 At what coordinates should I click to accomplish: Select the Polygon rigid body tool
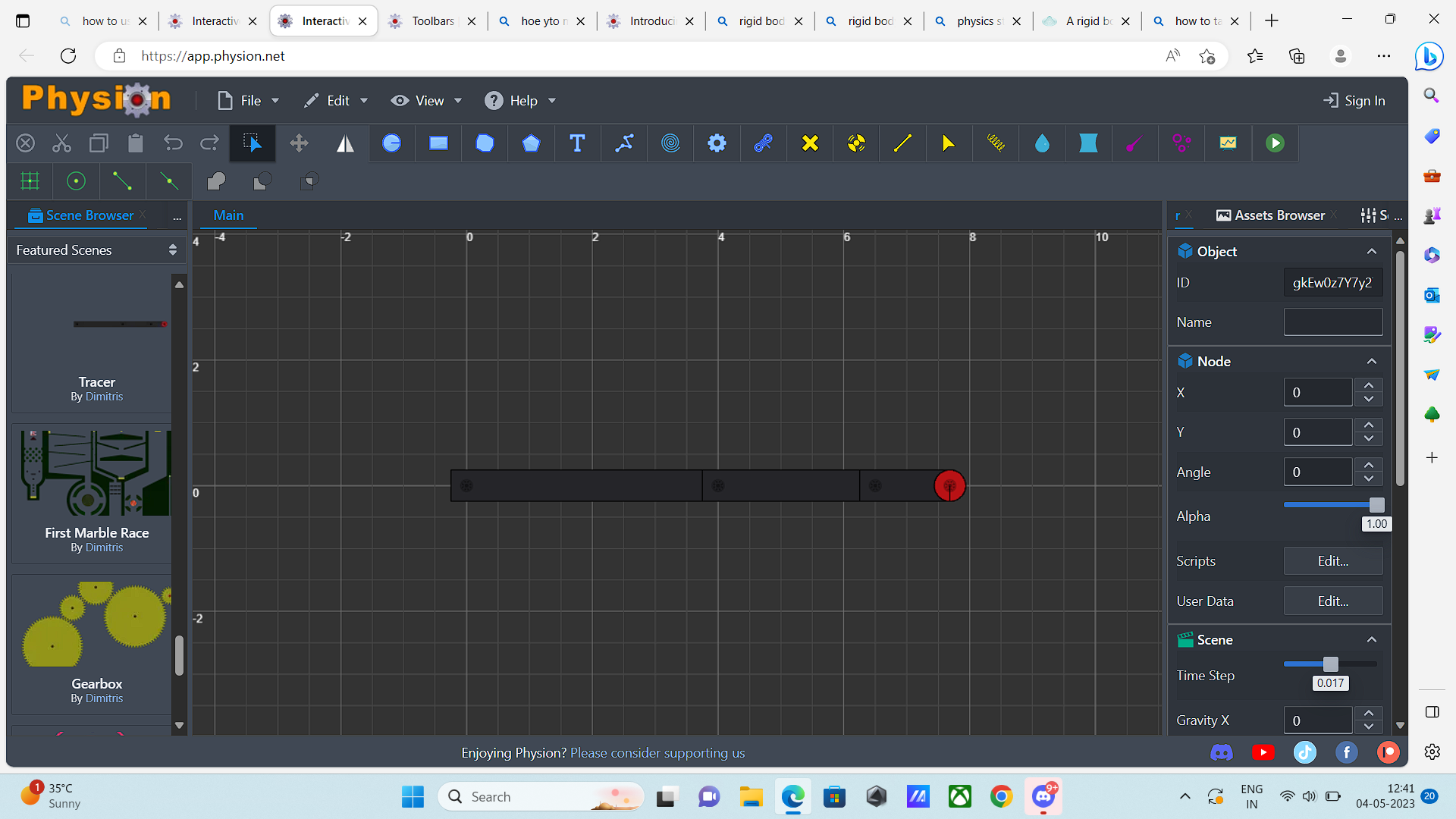pyautogui.click(x=531, y=143)
